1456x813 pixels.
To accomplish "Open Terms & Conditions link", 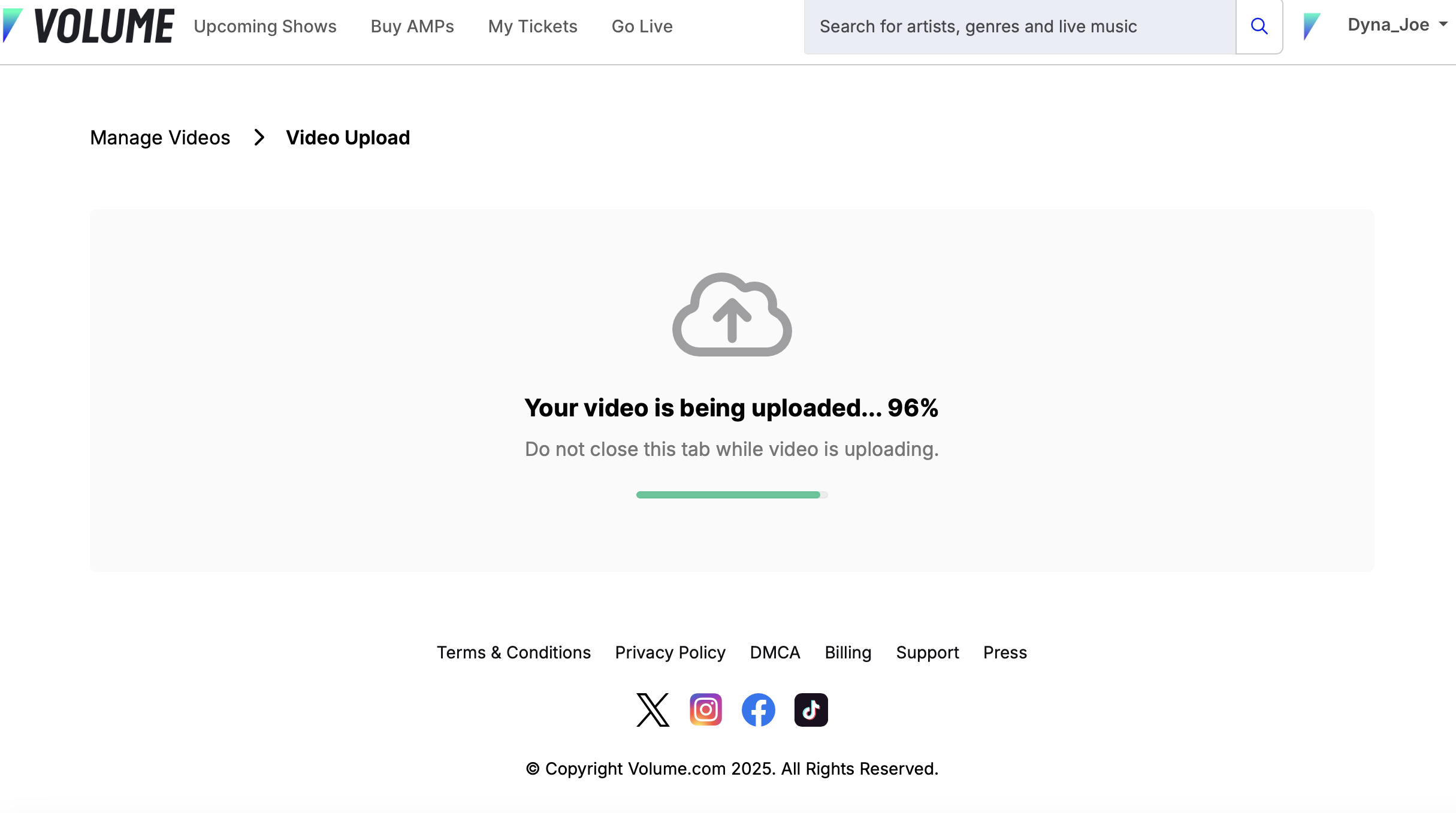I will (x=513, y=652).
